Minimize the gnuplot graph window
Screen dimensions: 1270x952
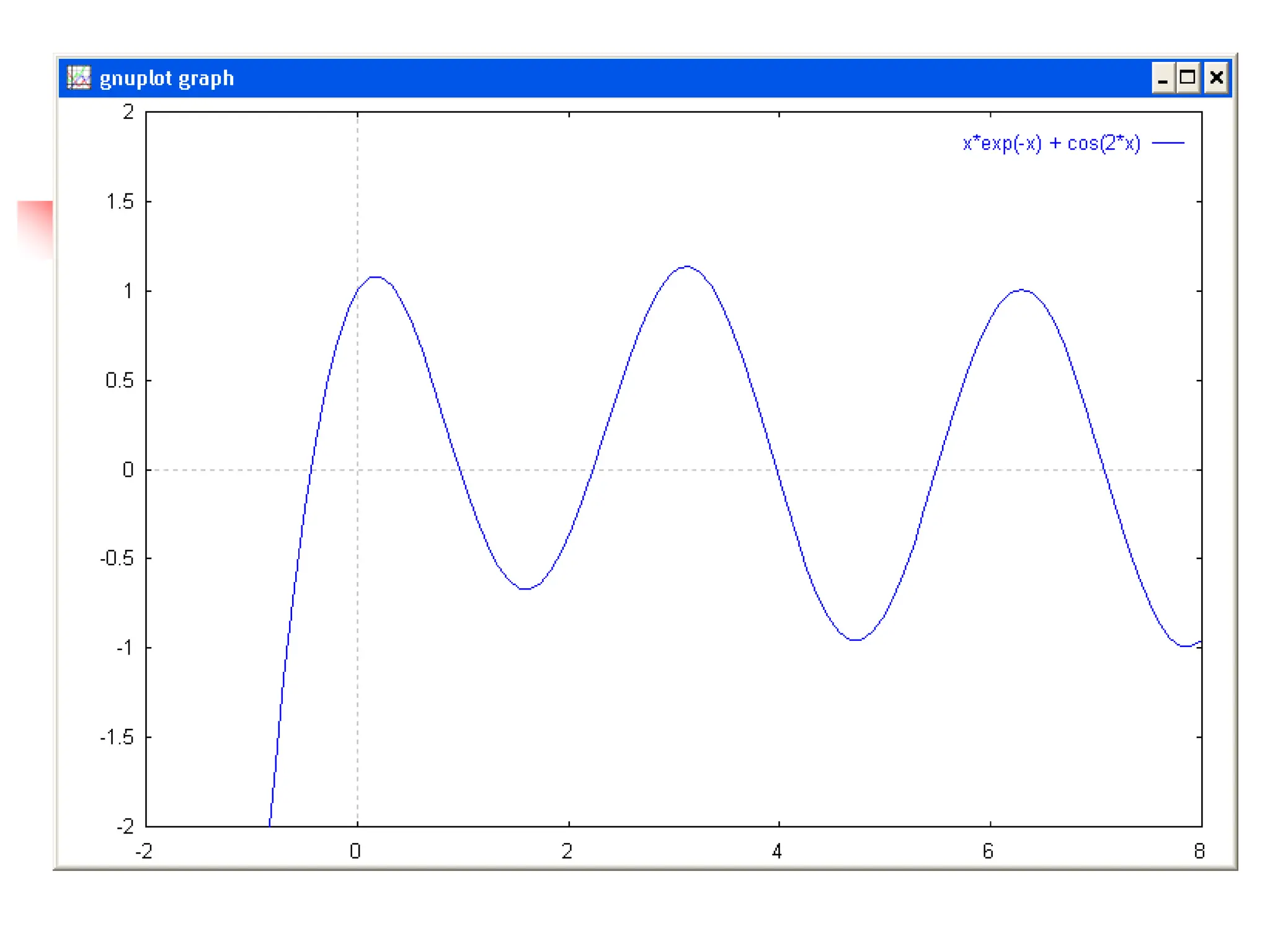click(x=1163, y=78)
